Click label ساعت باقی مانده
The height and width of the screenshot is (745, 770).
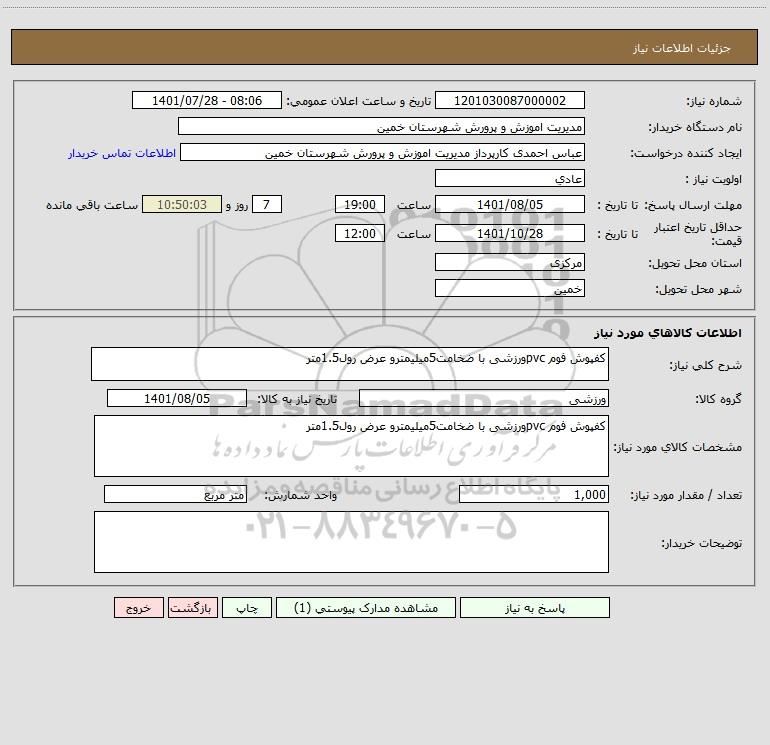[92, 205]
